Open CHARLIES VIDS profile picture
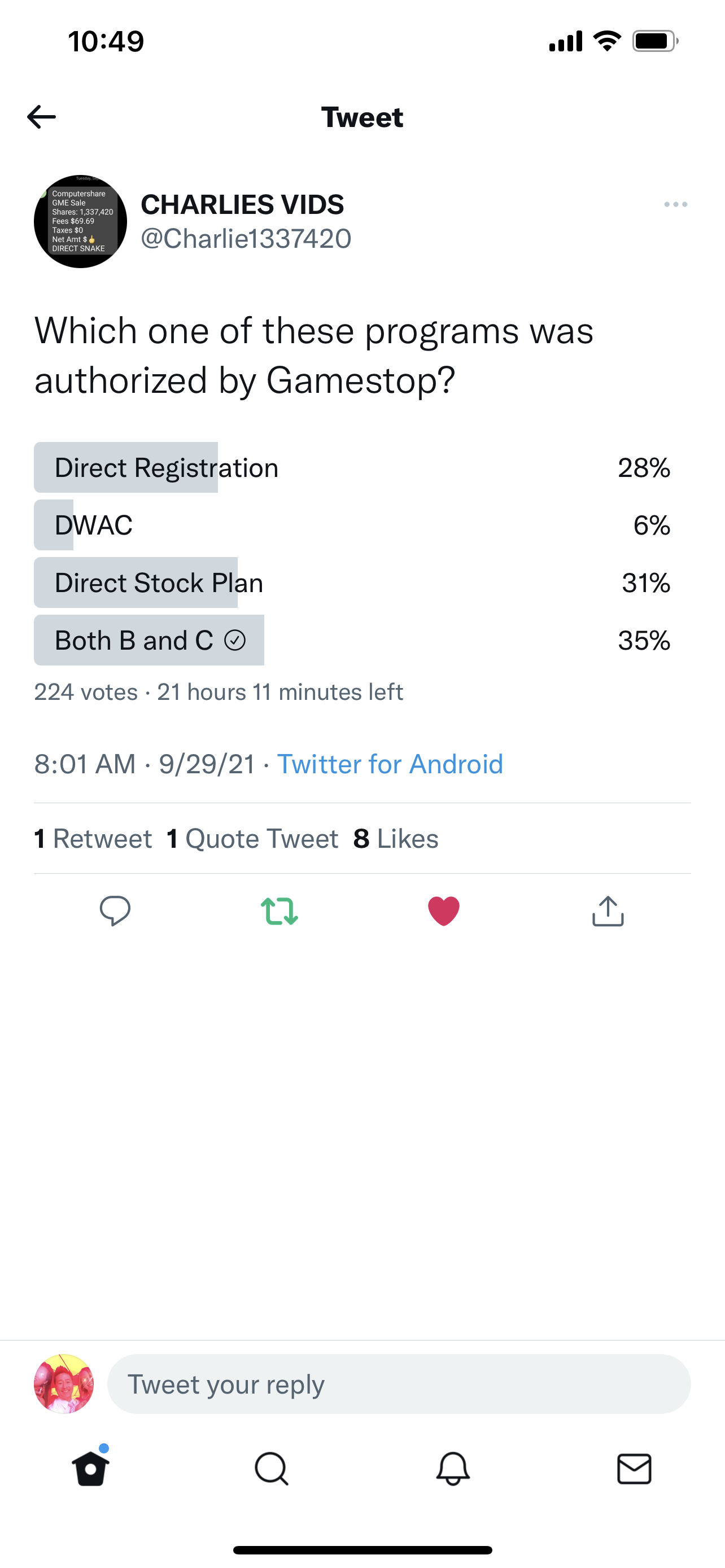725x1568 pixels. point(80,222)
